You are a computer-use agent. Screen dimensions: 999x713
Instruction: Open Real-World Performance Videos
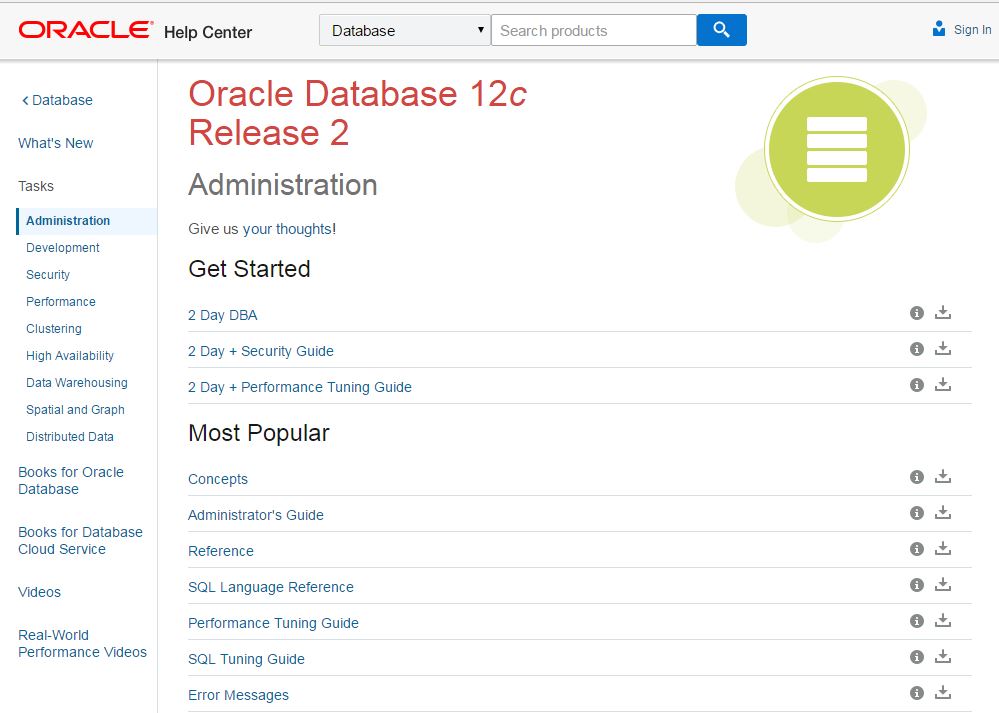pos(82,644)
